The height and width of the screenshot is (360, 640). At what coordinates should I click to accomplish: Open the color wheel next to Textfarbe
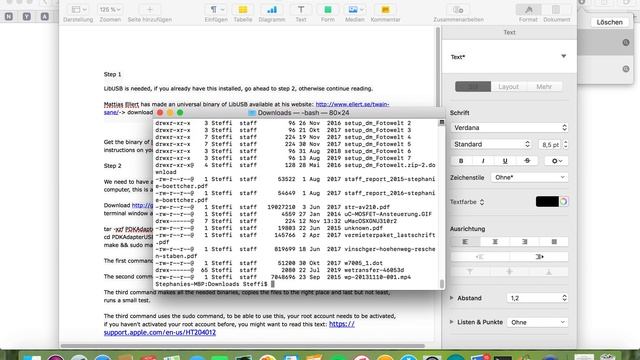pyautogui.click(x=564, y=202)
